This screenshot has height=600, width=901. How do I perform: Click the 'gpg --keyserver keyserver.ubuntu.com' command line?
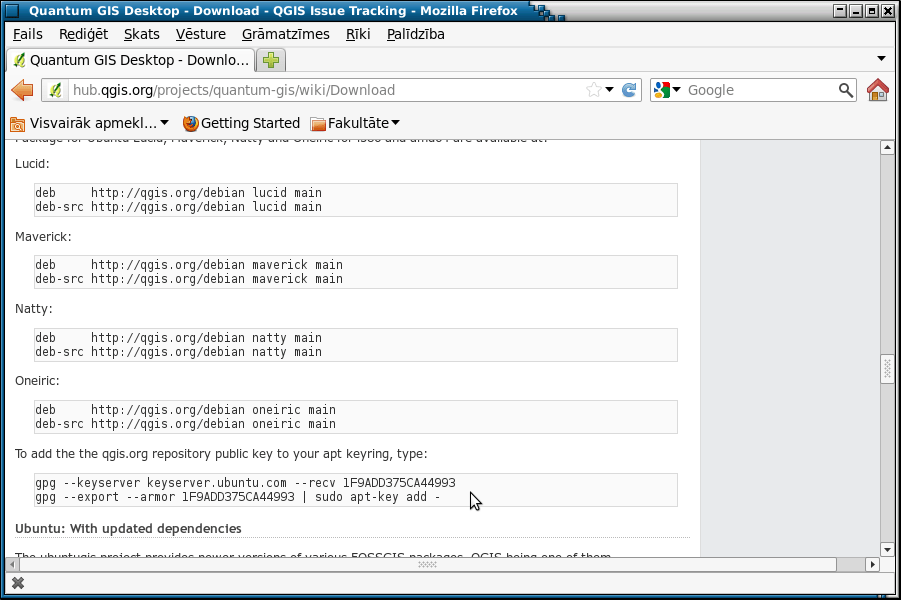(245, 483)
